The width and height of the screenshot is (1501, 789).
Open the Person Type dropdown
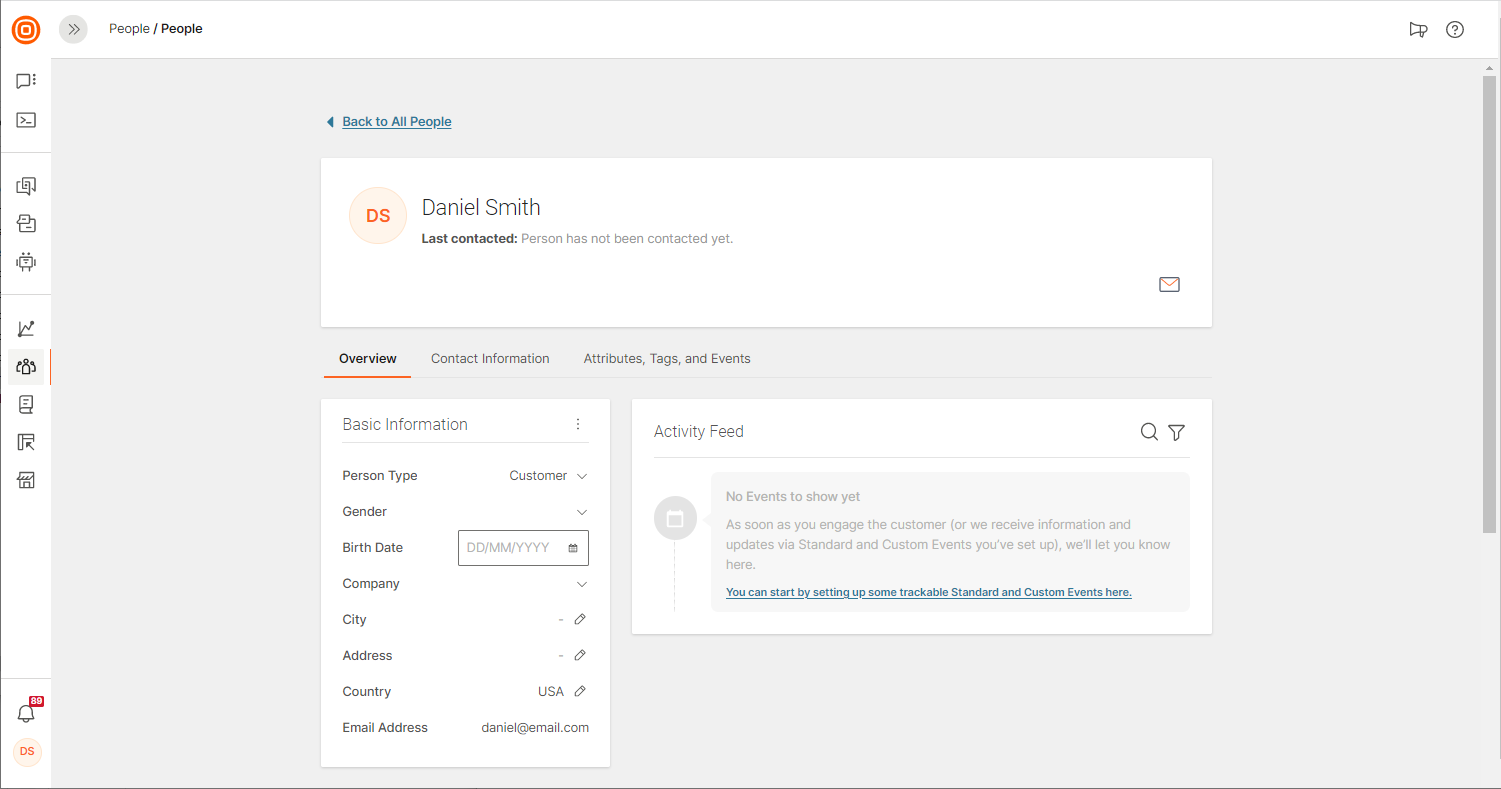point(548,476)
